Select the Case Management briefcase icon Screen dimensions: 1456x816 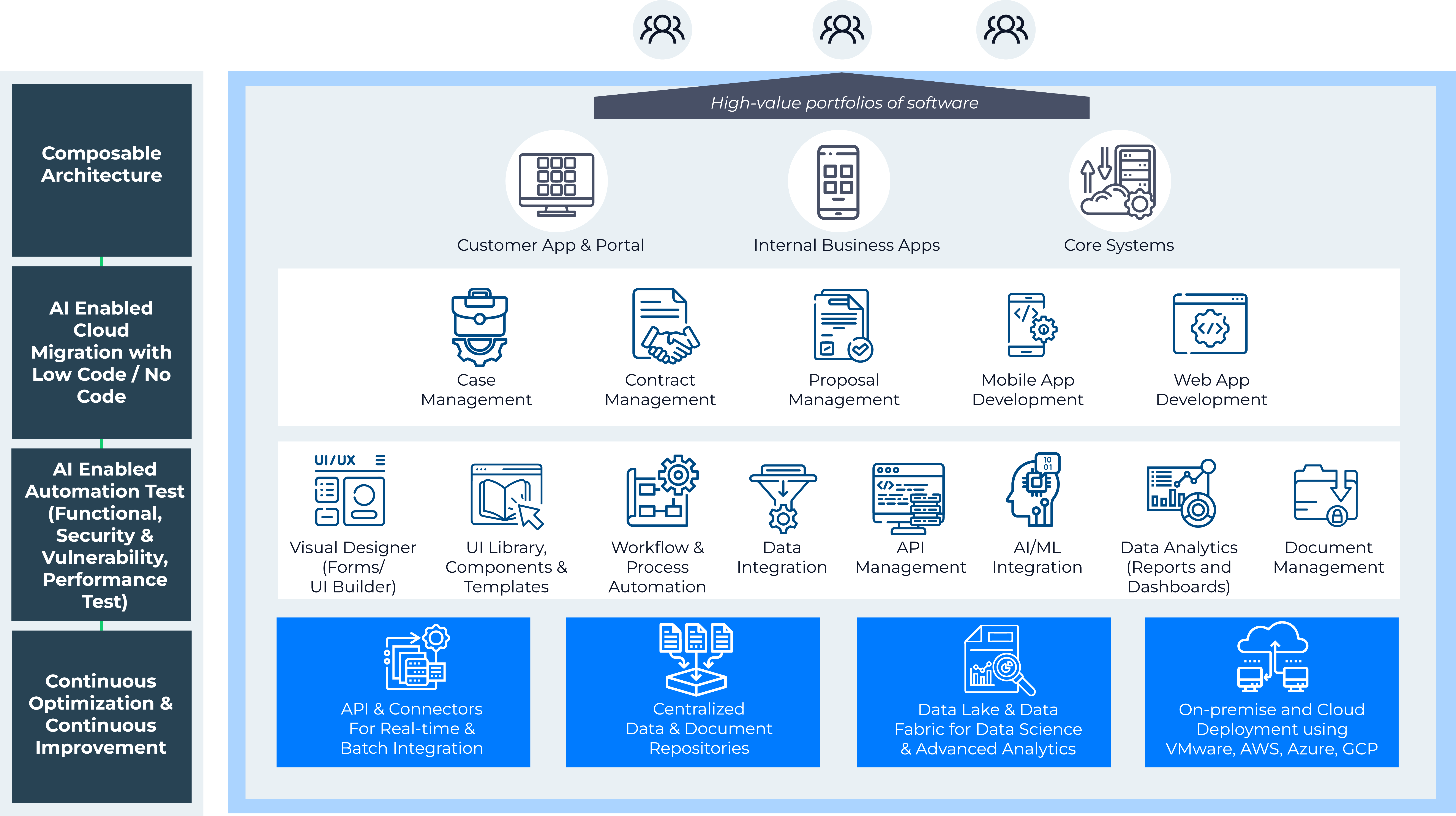479,327
